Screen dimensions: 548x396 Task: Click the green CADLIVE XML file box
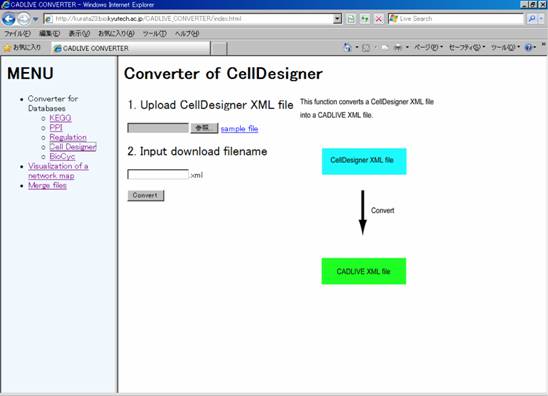[x=363, y=271]
